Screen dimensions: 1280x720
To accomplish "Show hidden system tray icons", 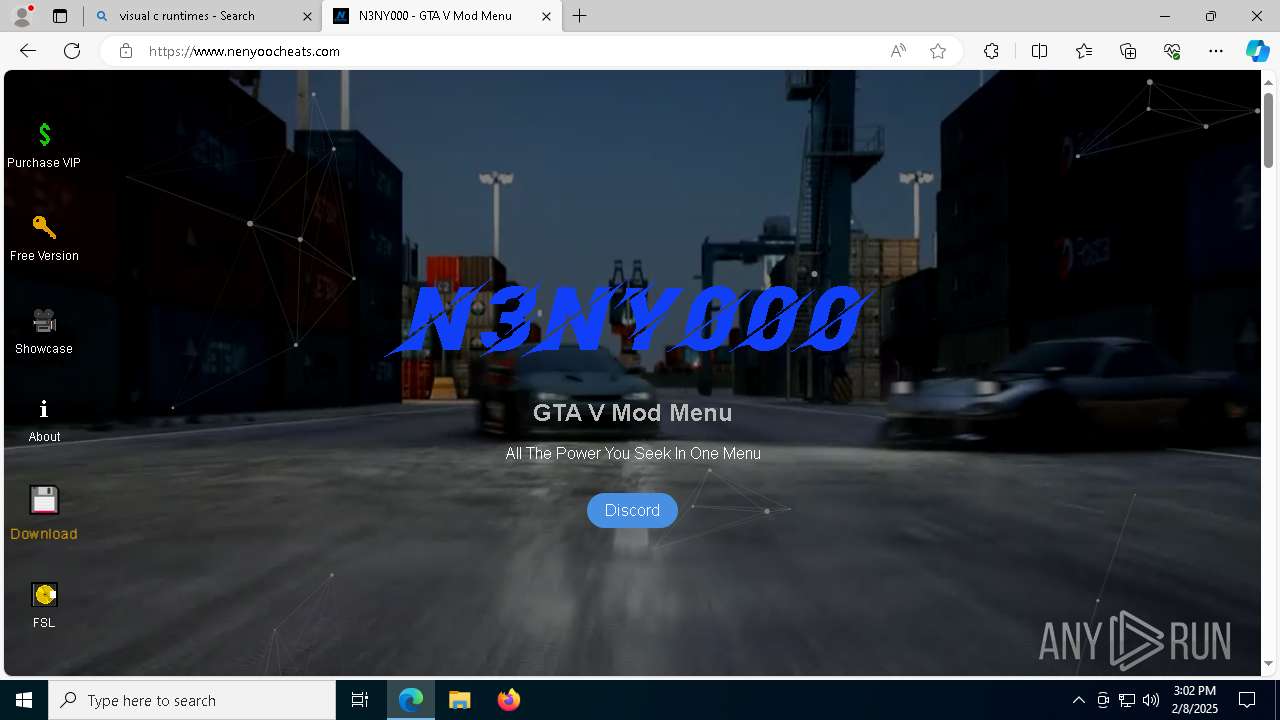I will pos(1078,700).
